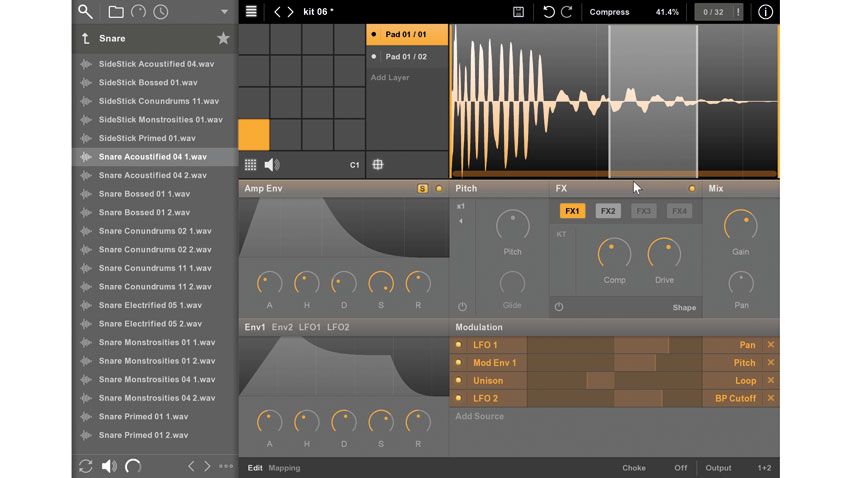The image size is (850, 478).
Task: Click the search magnifier icon
Action: [85, 11]
